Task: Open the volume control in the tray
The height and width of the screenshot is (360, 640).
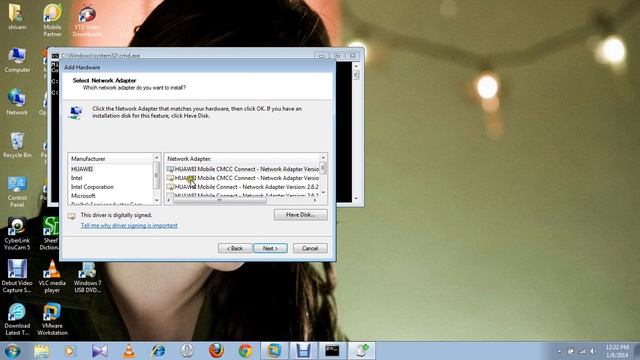Action: 593,351
